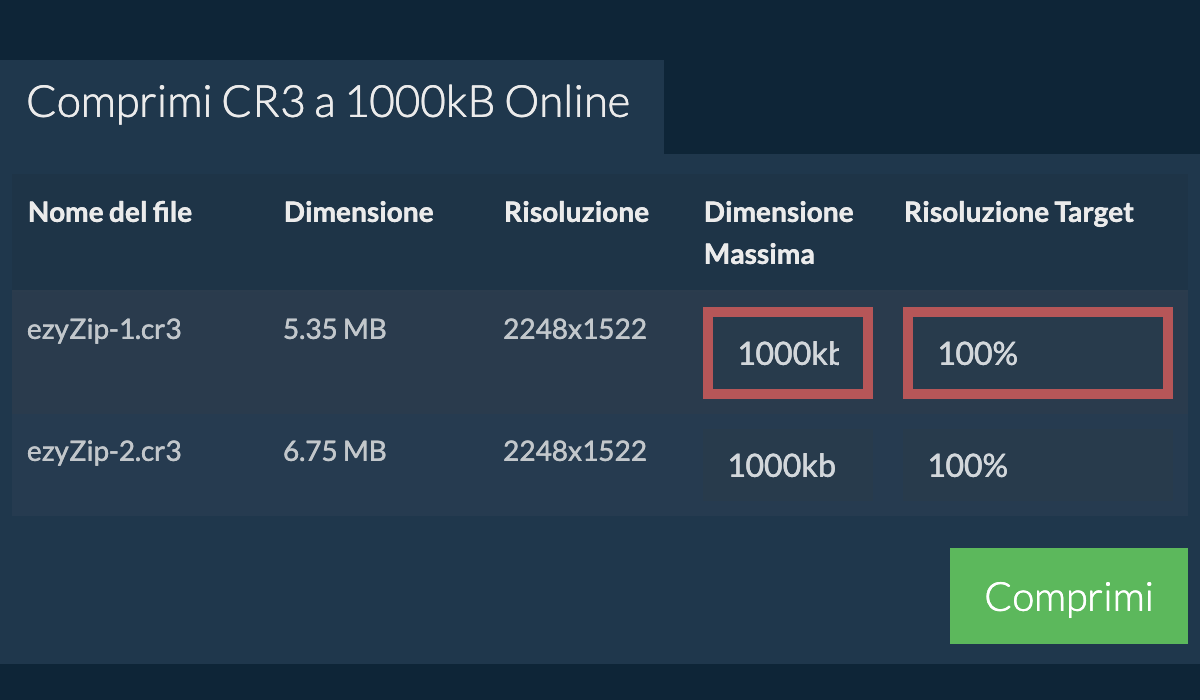Image resolution: width=1200 pixels, height=700 pixels.
Task: Click the 5.35 MB size value
Action: 335,329
